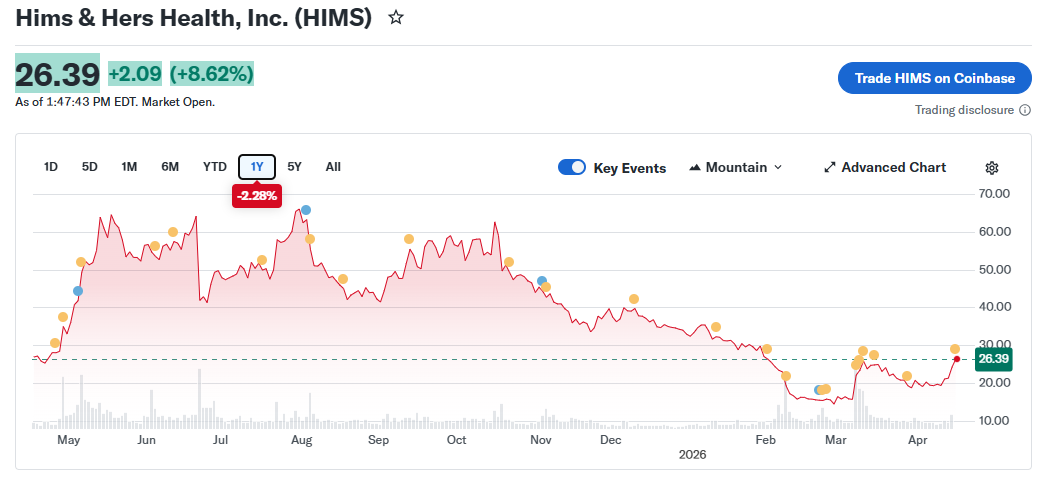Show the All time range

(333, 167)
